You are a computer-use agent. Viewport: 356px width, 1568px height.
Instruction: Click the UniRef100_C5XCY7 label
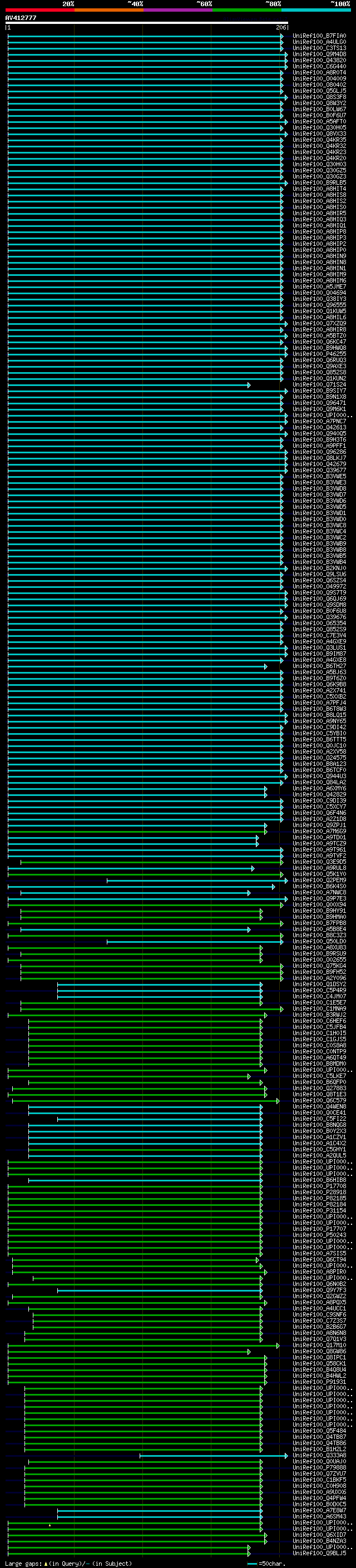[x=319, y=807]
